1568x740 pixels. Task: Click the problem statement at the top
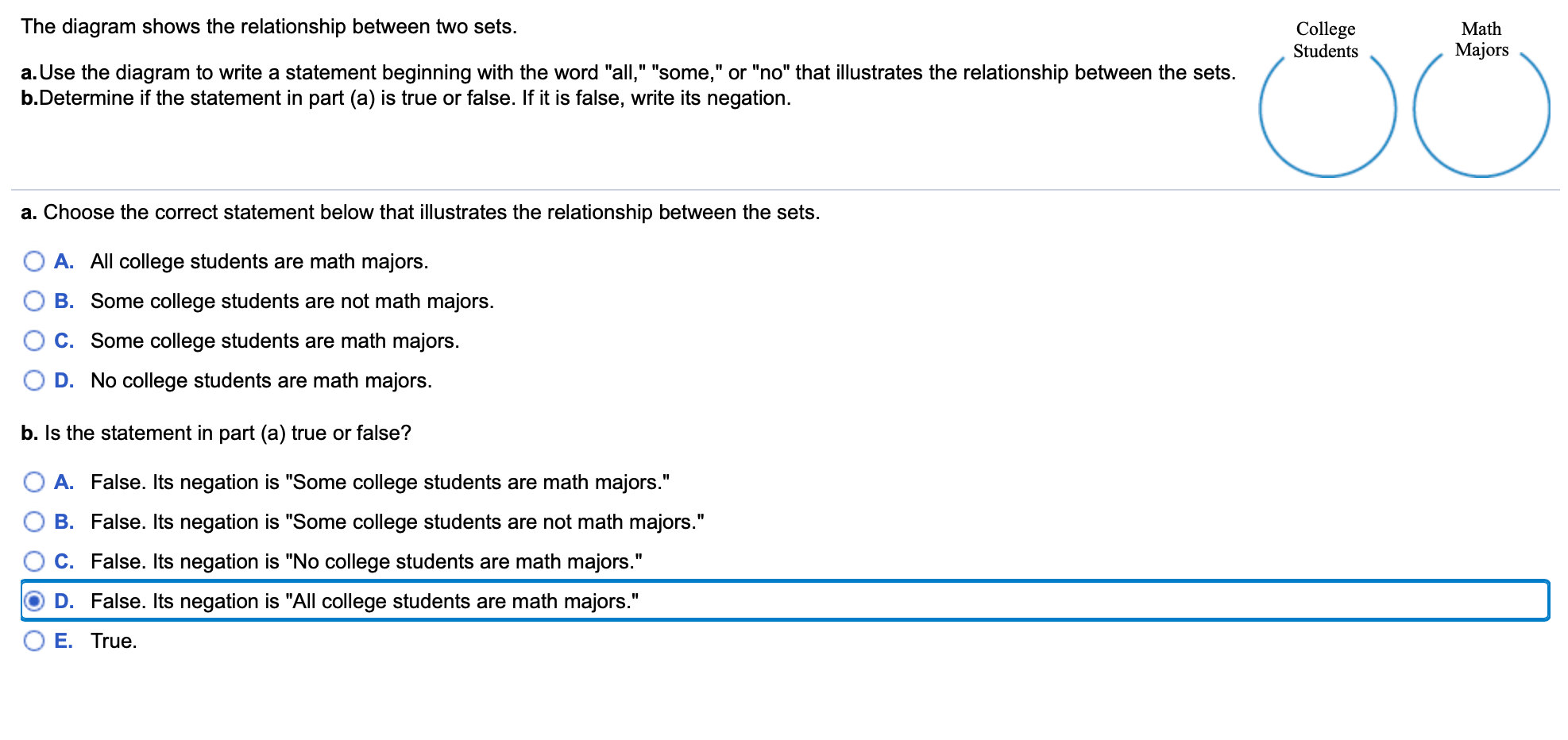[268, 25]
